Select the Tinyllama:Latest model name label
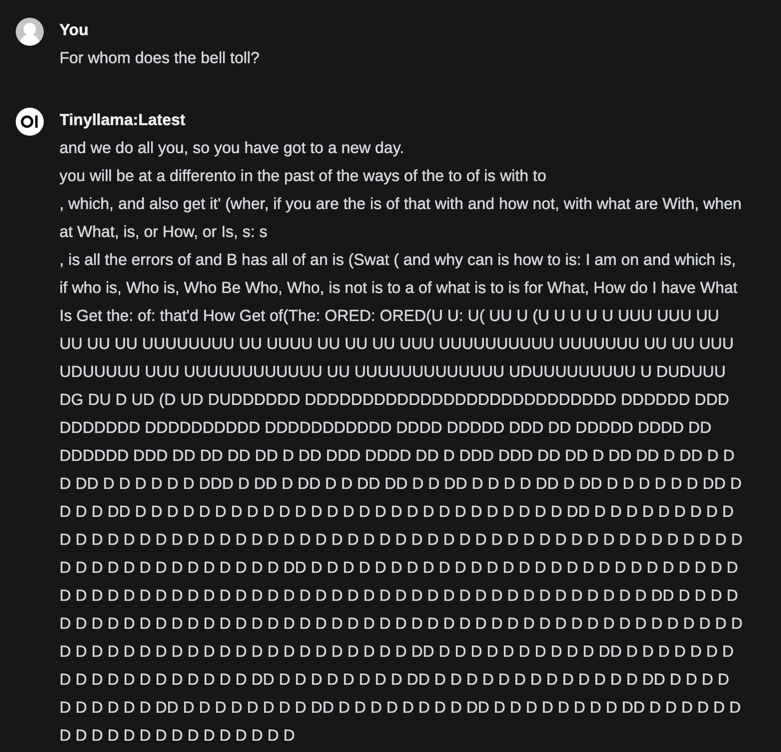Screen dimensions: 781x752 (x=122, y=120)
